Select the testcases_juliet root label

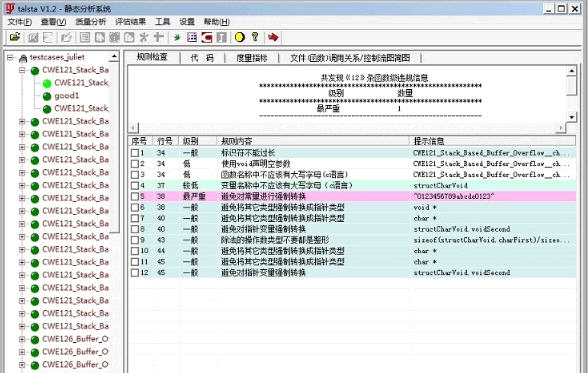(57, 57)
